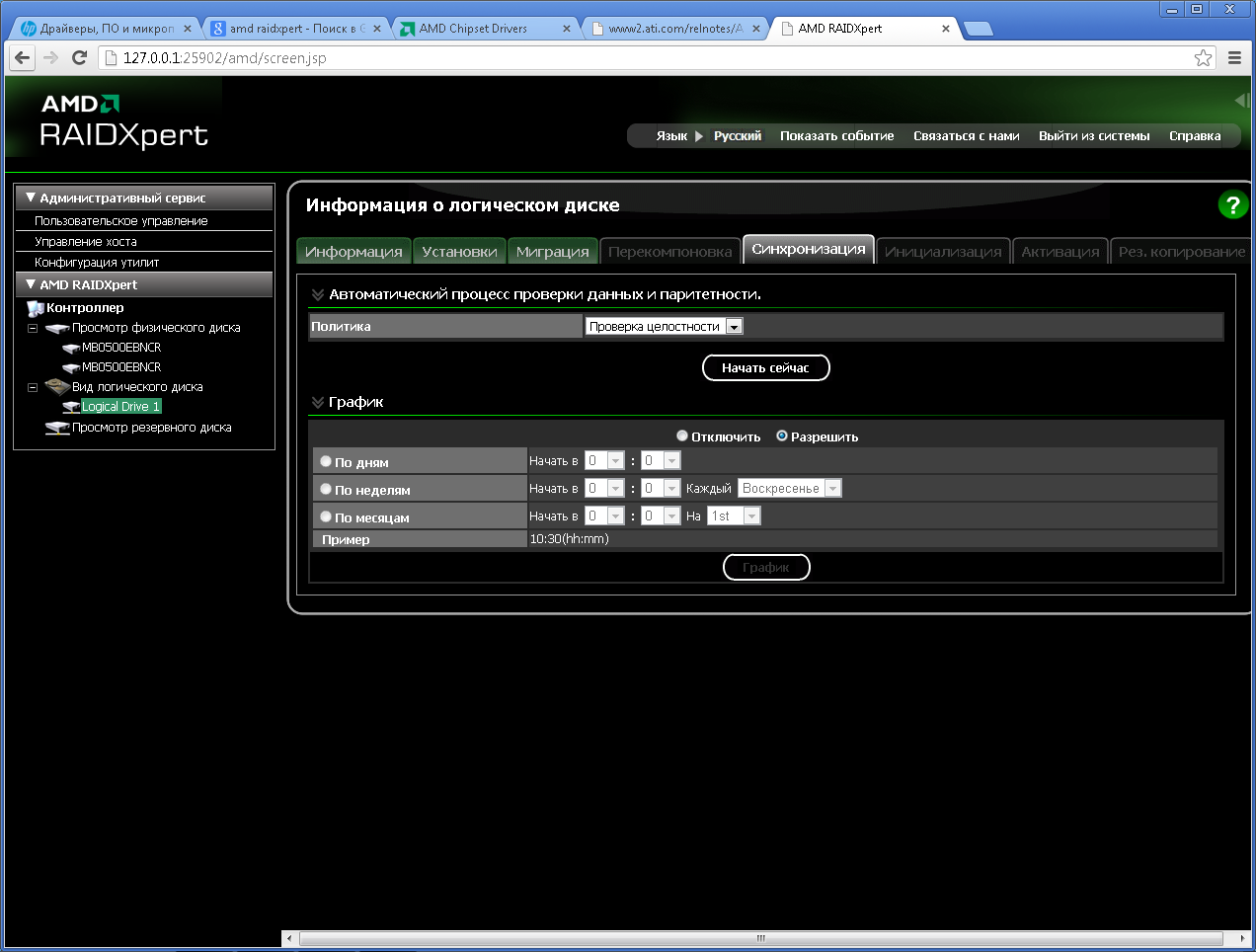The width and height of the screenshot is (1256, 952).
Task: Click the spare drive view icon
Action: (x=56, y=429)
